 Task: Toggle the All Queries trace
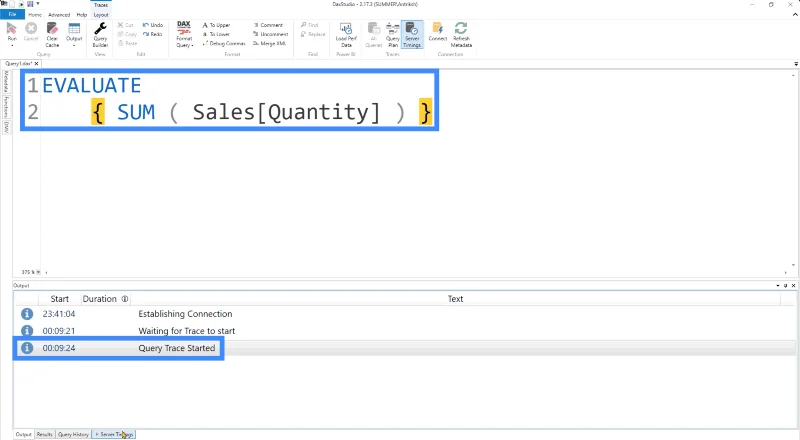pos(373,34)
